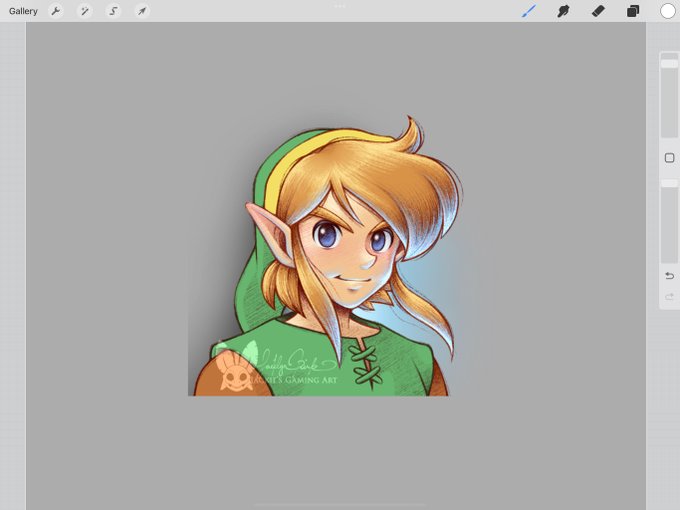Select the Eraser tool
Image resolution: width=680 pixels, height=510 pixels.
[598, 11]
